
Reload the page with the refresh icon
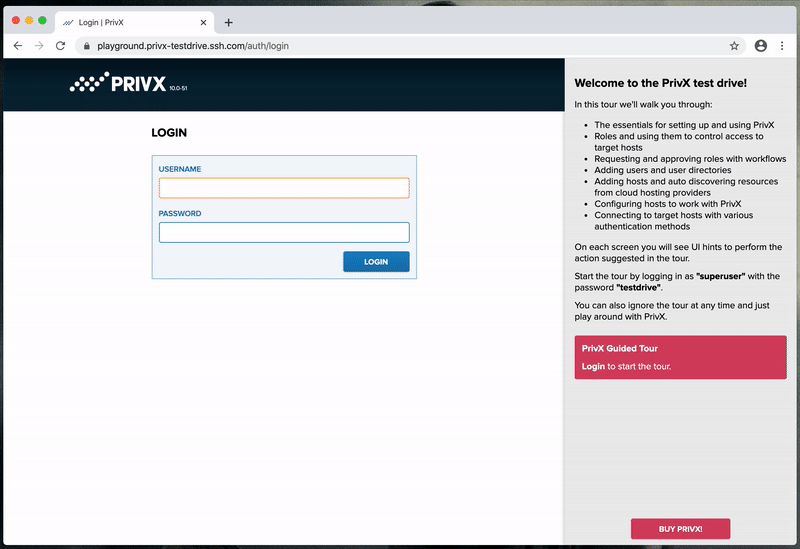(x=60, y=46)
